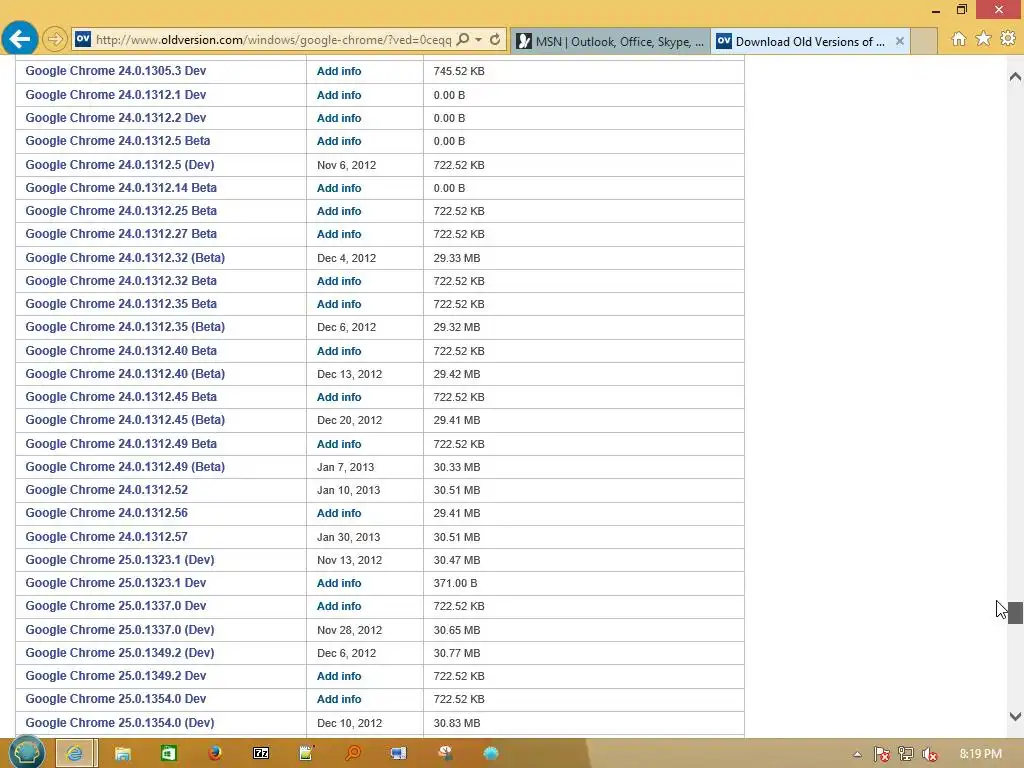Open the Tools gear menu
The width and height of the screenshot is (1024, 768).
tap(1008, 39)
